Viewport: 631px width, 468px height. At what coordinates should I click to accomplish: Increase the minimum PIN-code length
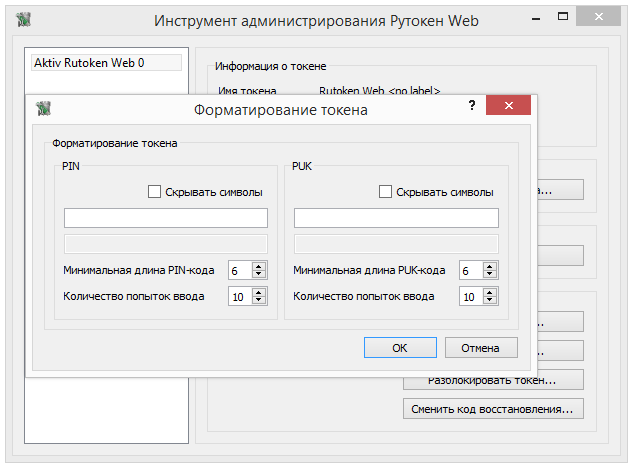(x=259, y=266)
